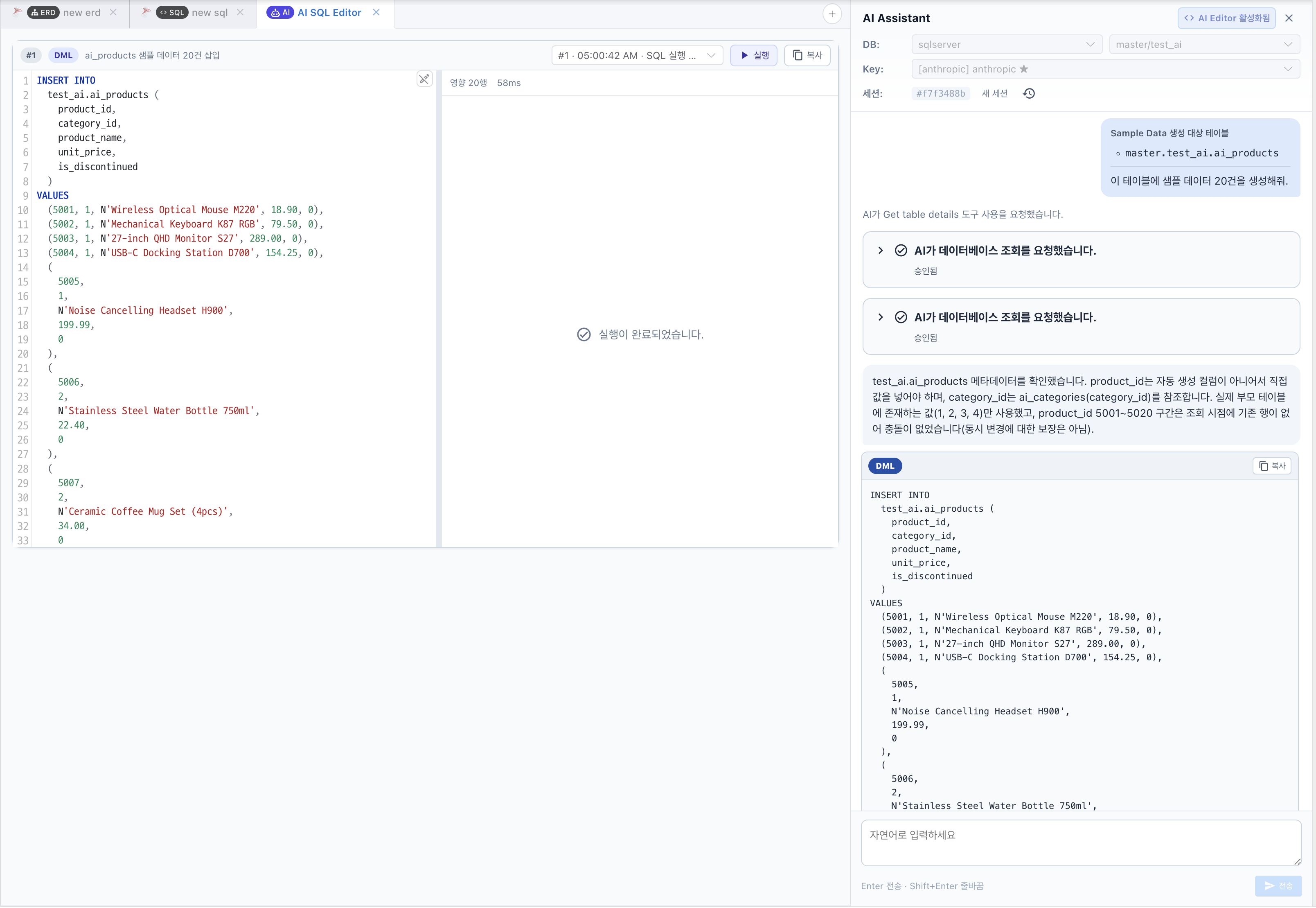Copy the DML code block in assistant
The image size is (1316, 908).
click(1272, 466)
